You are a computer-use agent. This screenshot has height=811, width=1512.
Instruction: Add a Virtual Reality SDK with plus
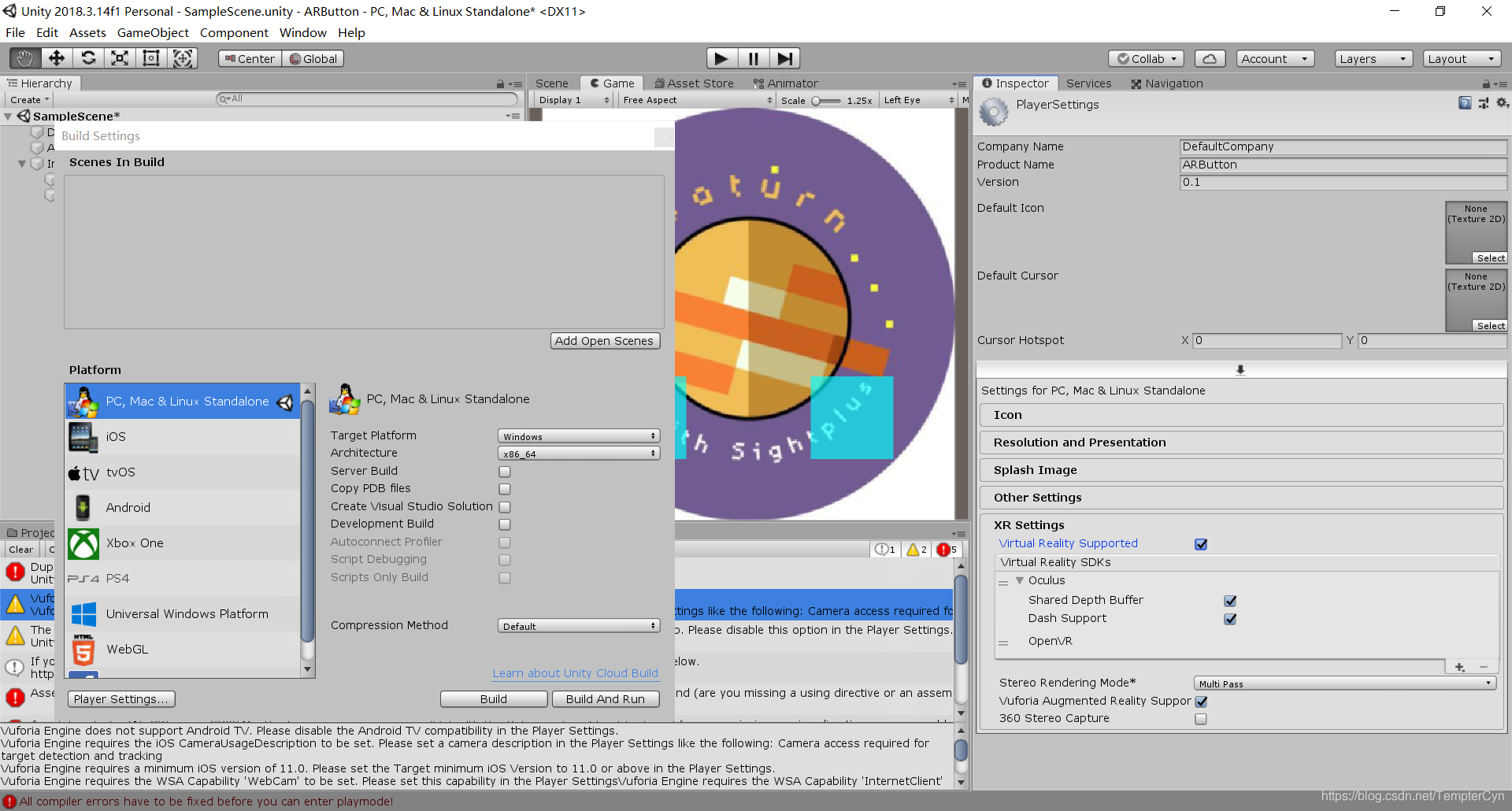coord(1459,667)
